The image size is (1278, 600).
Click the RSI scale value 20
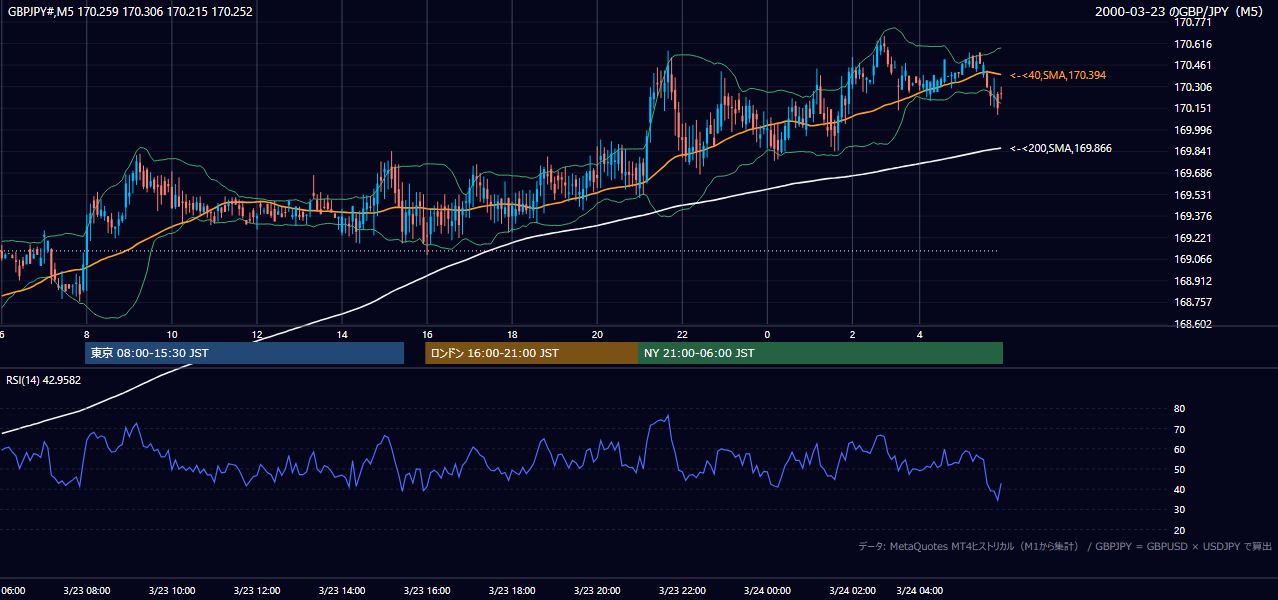pyautogui.click(x=1179, y=530)
